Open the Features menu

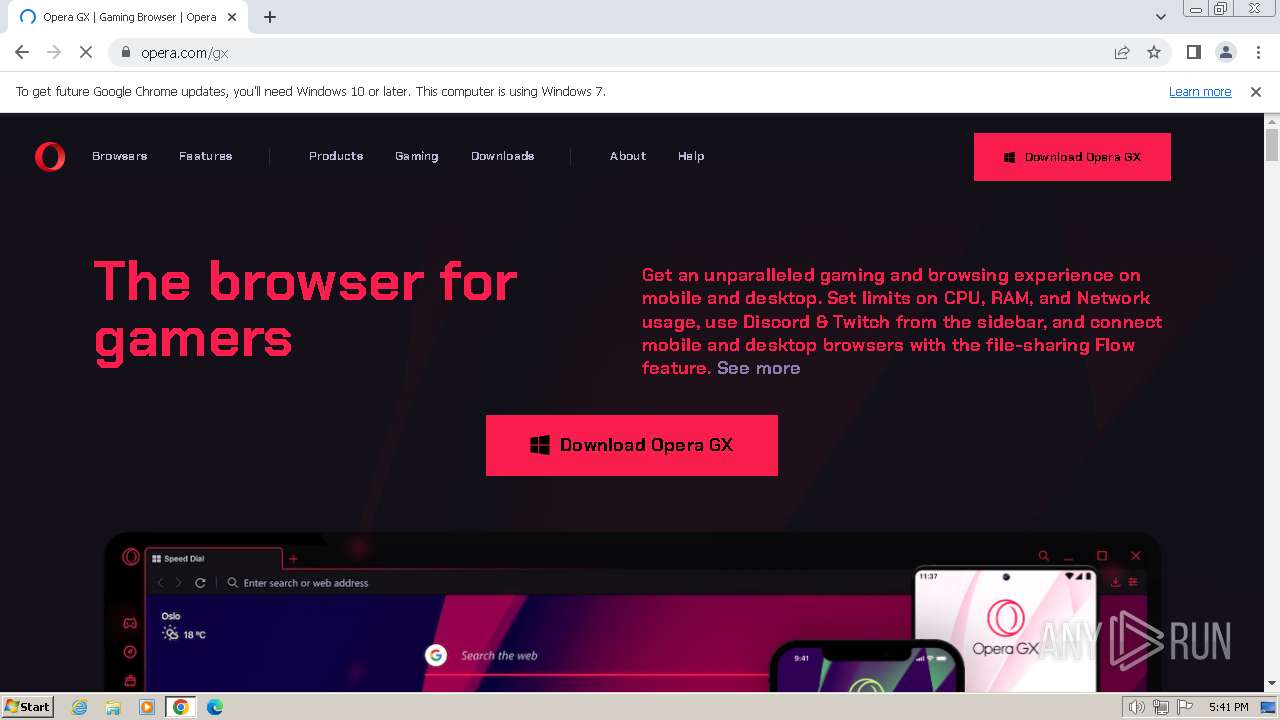pos(206,156)
